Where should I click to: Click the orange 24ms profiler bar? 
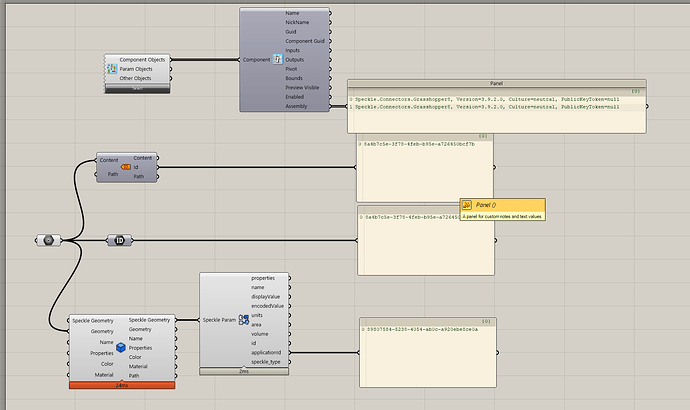pyautogui.click(x=122, y=385)
